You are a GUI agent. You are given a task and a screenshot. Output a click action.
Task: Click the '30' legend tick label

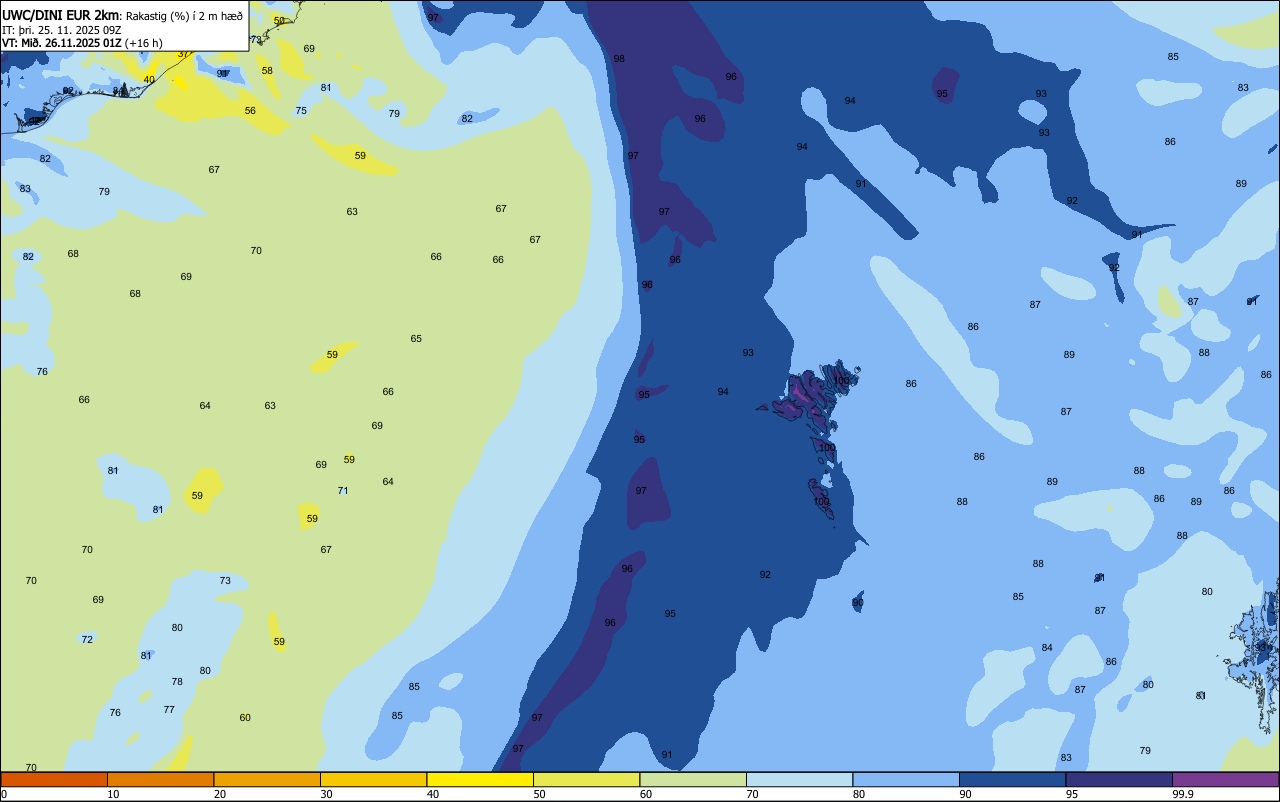coord(326,794)
